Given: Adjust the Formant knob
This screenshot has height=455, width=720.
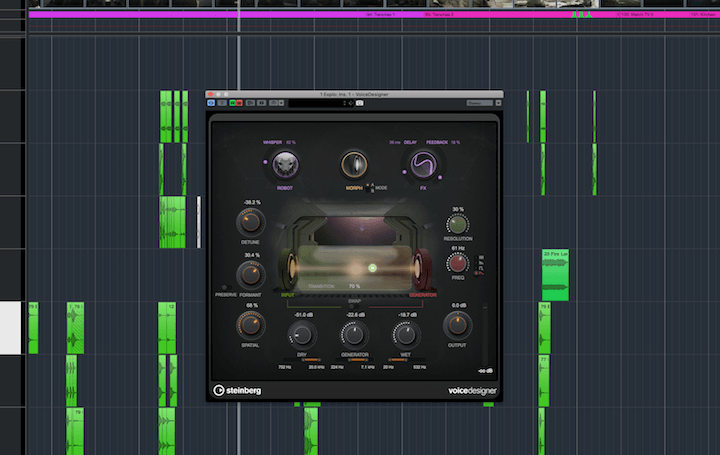Looking at the screenshot, I should (250, 275).
